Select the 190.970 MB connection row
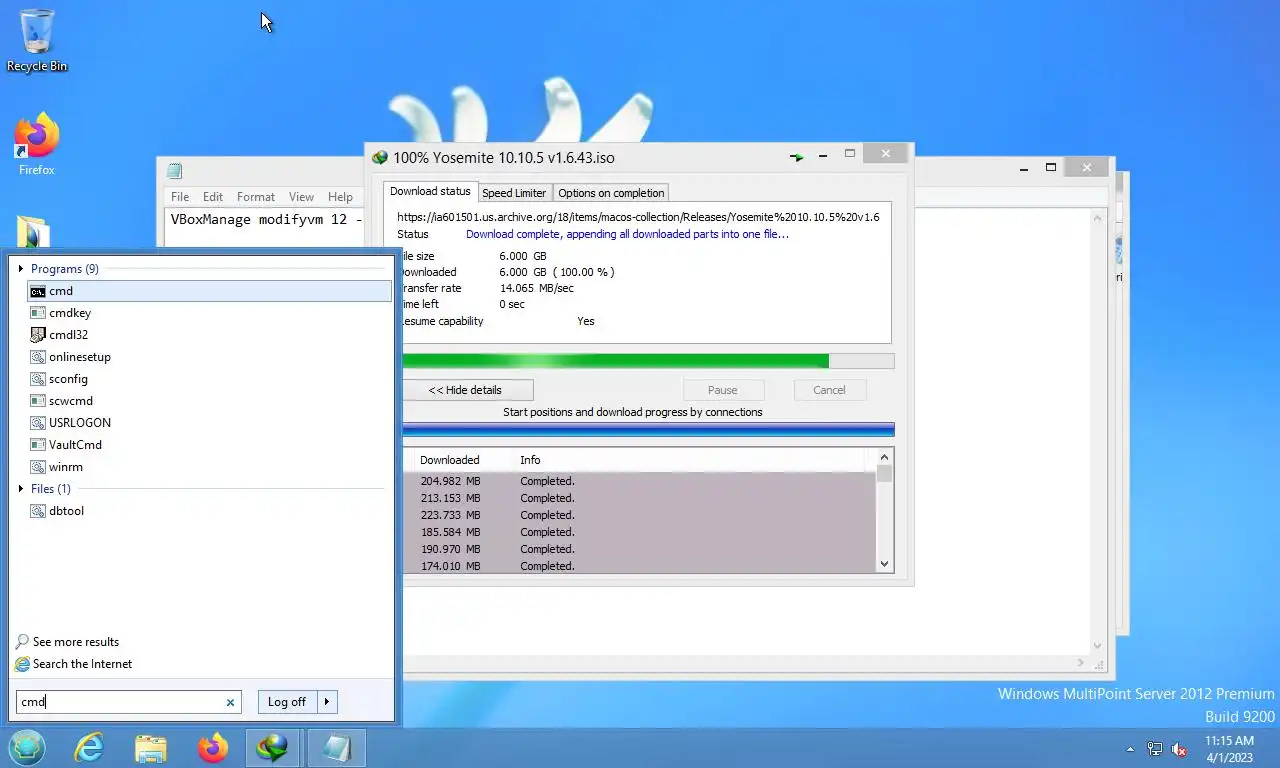Screen dimensions: 1280x768 click(x=639, y=549)
